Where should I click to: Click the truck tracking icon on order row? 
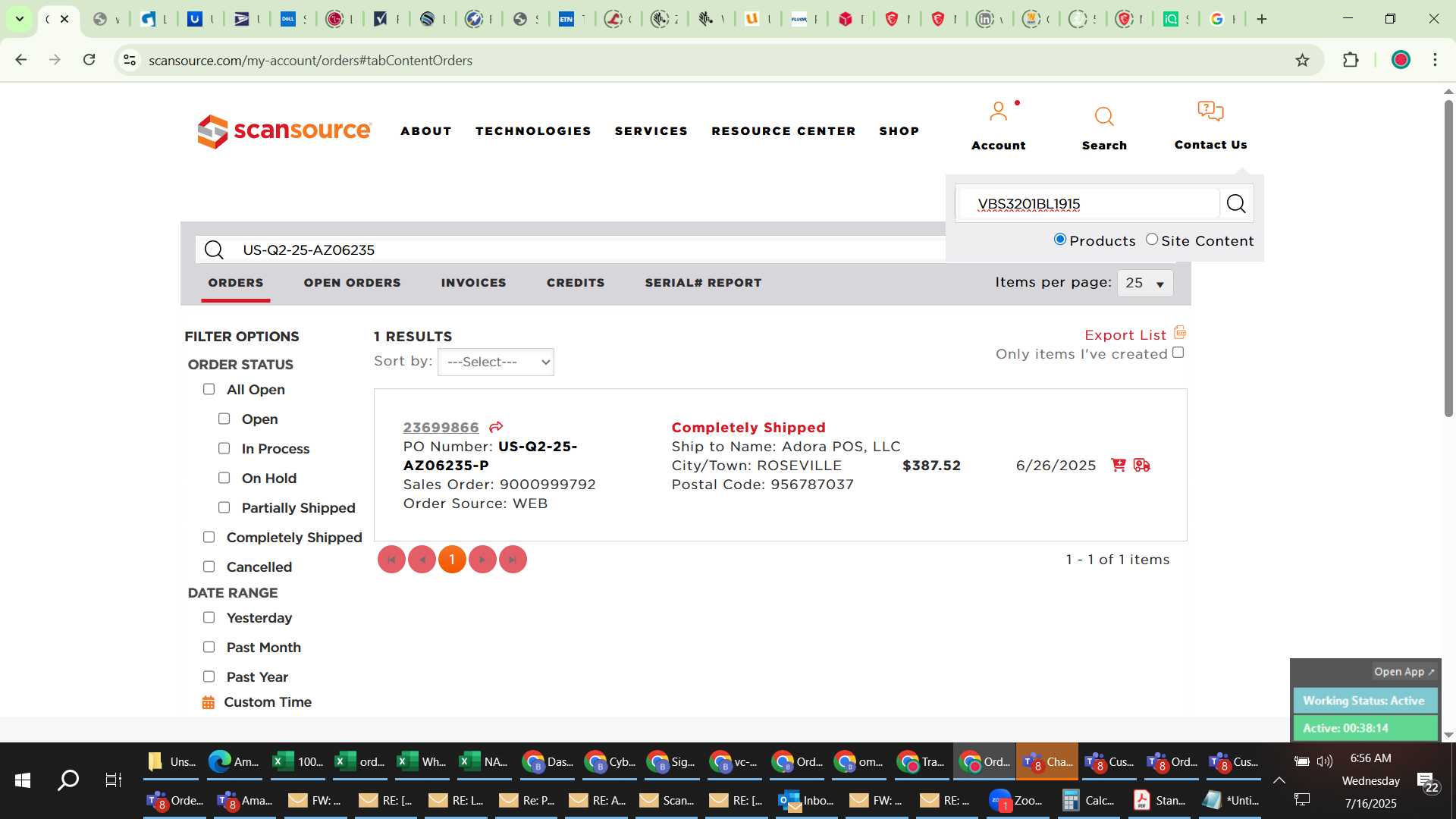click(1141, 465)
